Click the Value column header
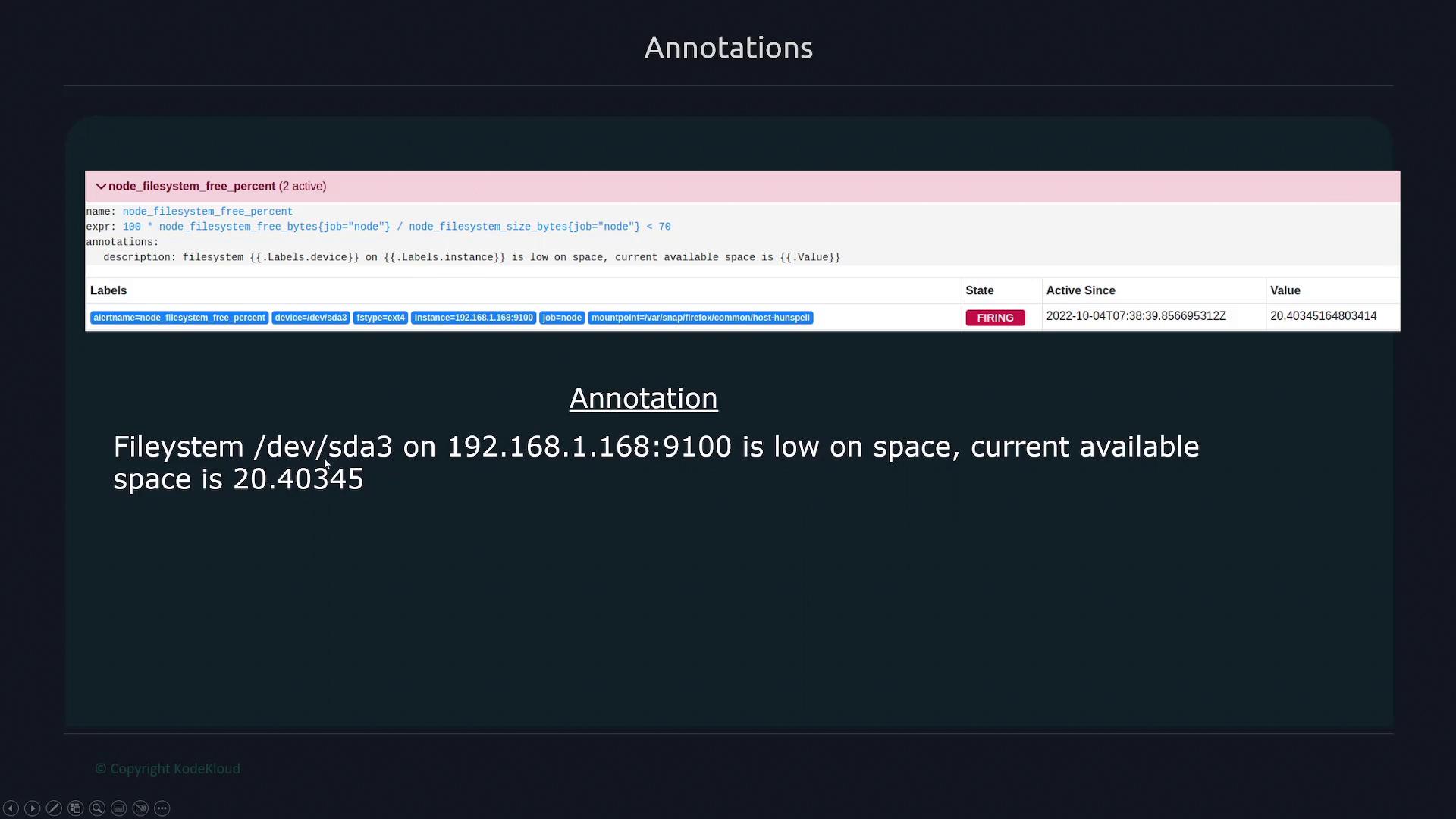Viewport: 1456px width, 819px height. tap(1285, 290)
